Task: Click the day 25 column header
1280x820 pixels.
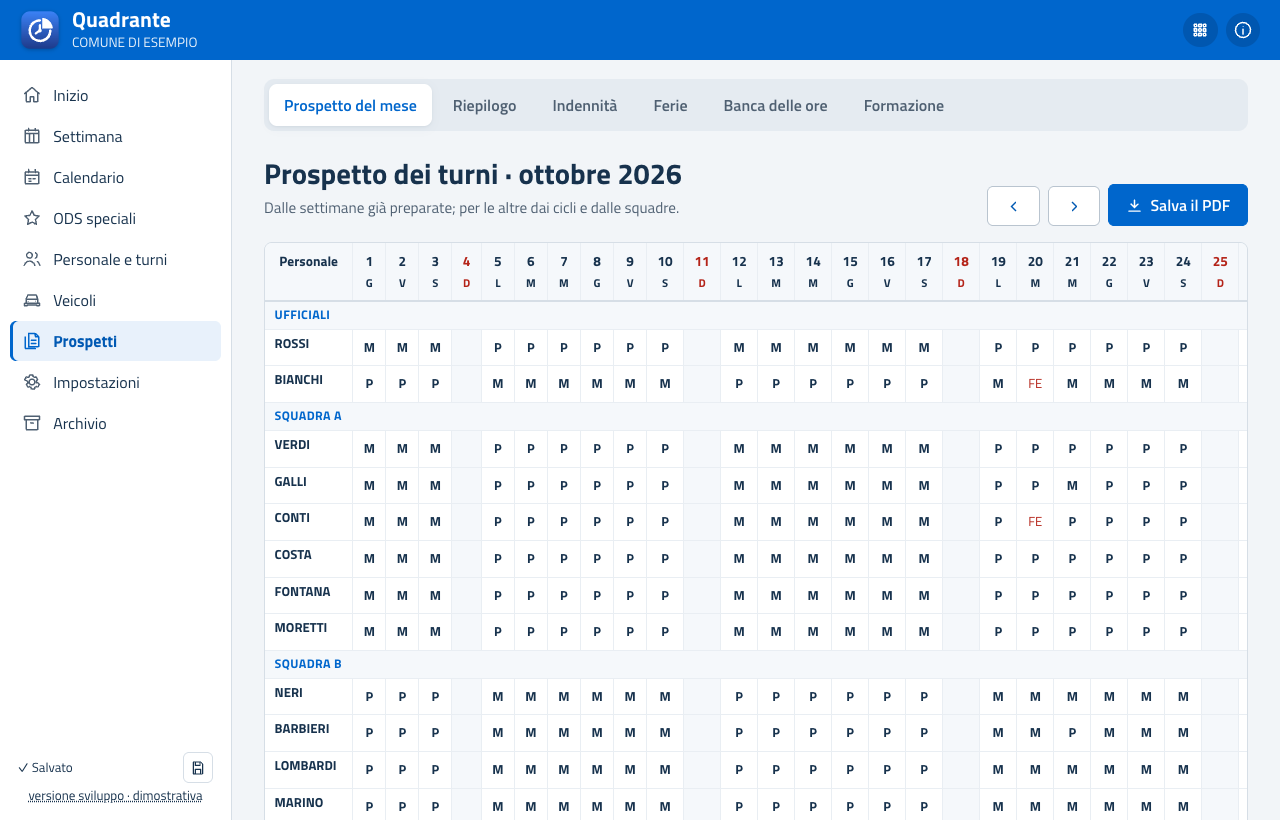Action: (1220, 271)
